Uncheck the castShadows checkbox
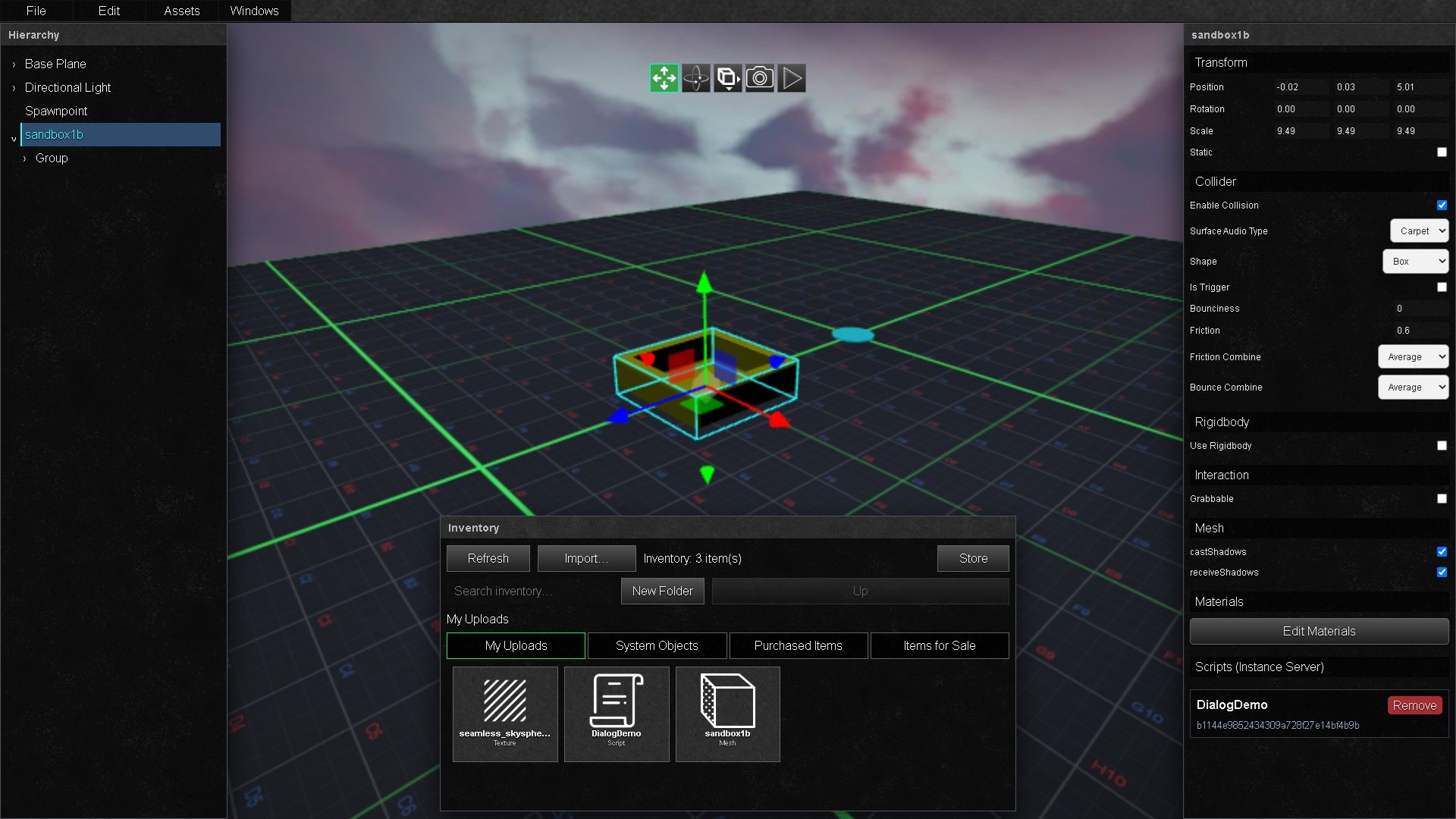1456x819 pixels. click(1442, 552)
